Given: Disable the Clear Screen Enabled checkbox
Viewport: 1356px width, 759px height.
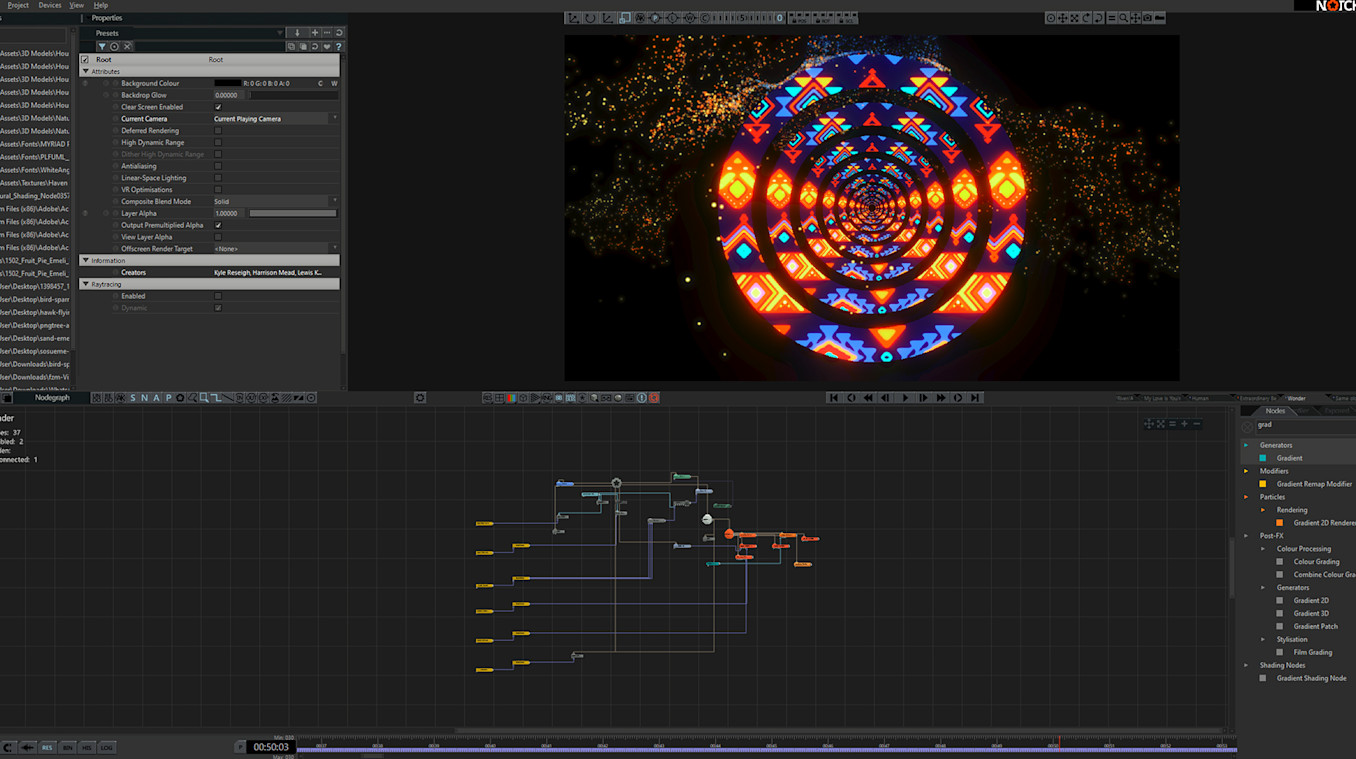Looking at the screenshot, I should (218, 107).
